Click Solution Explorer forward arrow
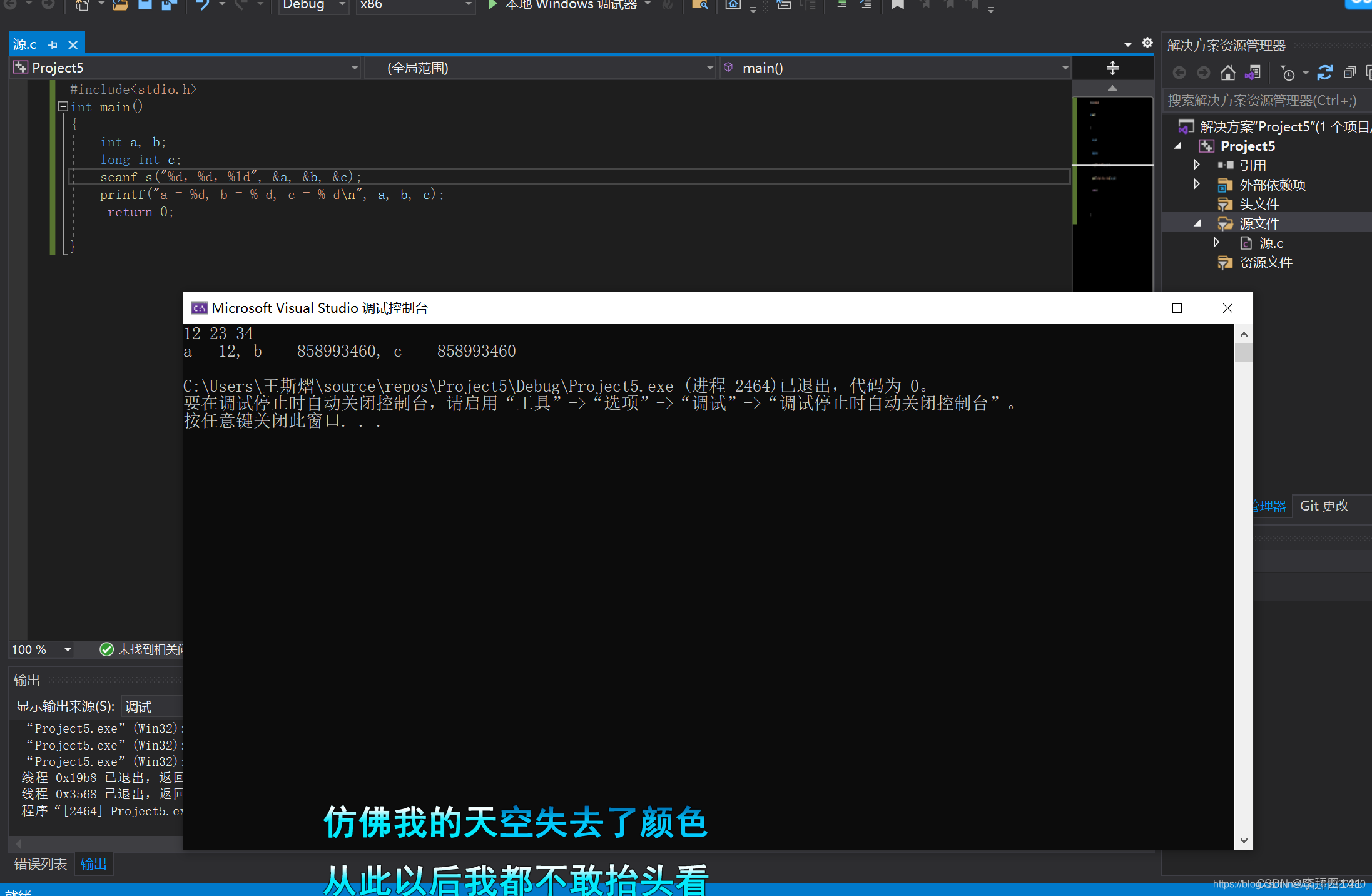The height and width of the screenshot is (896, 1372). (x=1203, y=73)
